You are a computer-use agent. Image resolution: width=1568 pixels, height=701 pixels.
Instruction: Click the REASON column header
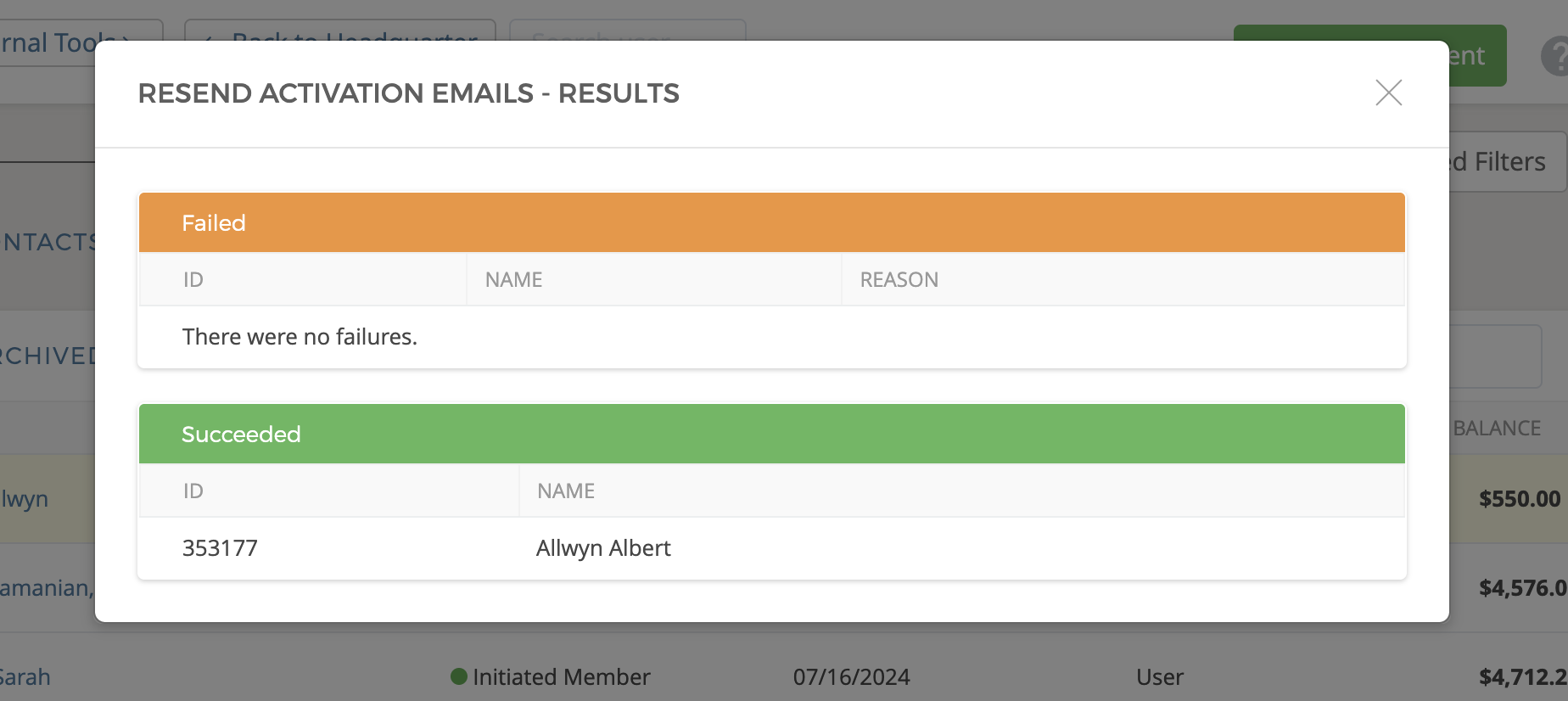[x=899, y=280]
